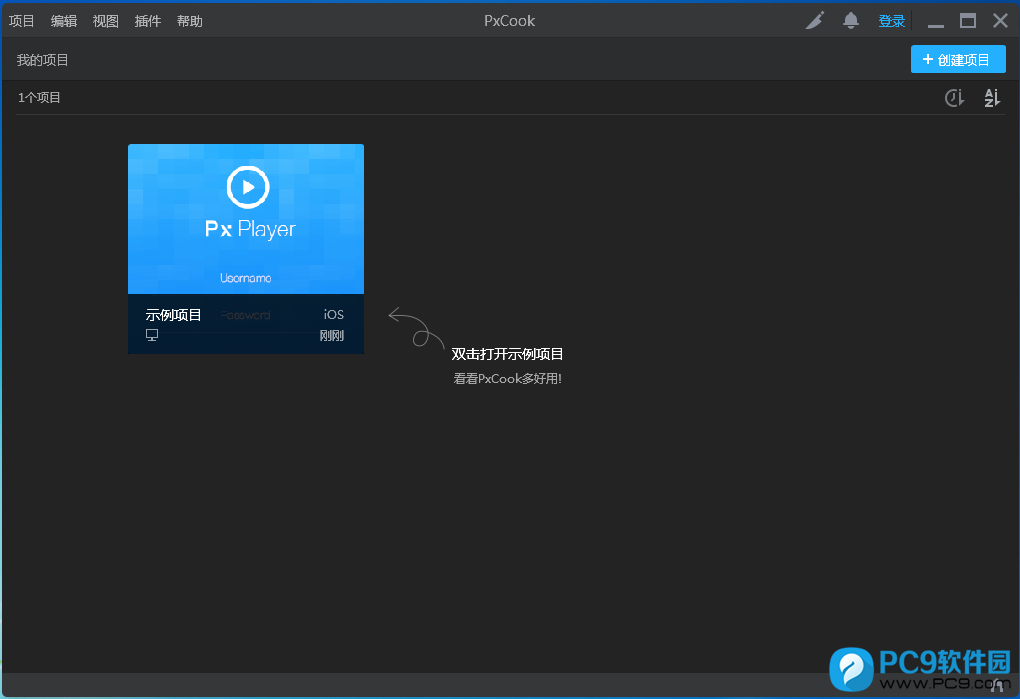This screenshot has height=699, width=1020.
Task: Click the 1个项目 count label
Action: click(39, 98)
